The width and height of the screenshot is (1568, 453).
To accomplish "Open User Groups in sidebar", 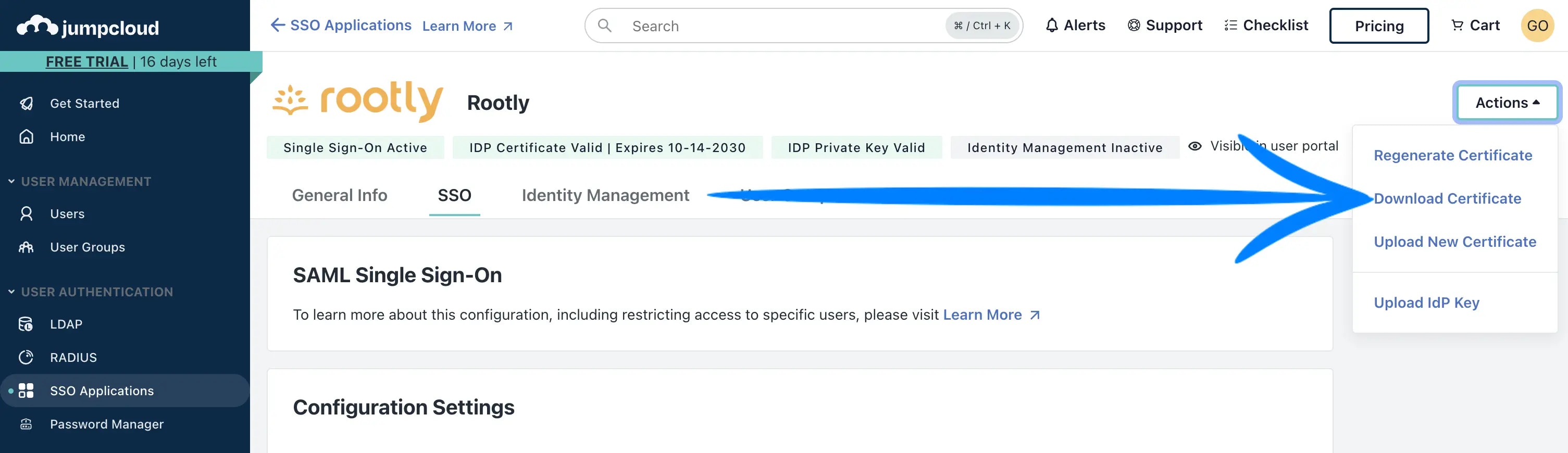I will [x=87, y=247].
